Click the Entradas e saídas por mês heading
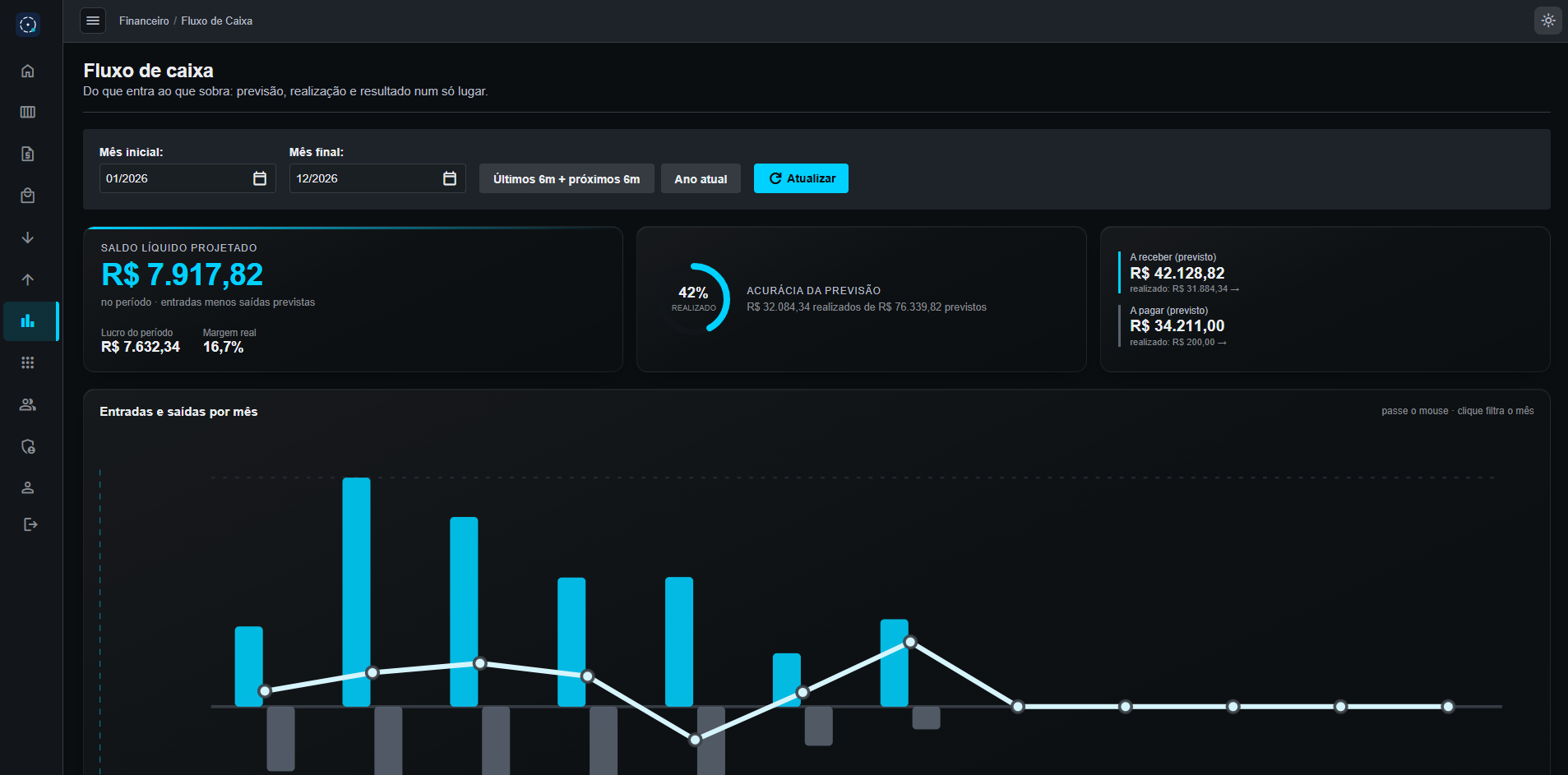Image resolution: width=1568 pixels, height=775 pixels. pos(178,411)
